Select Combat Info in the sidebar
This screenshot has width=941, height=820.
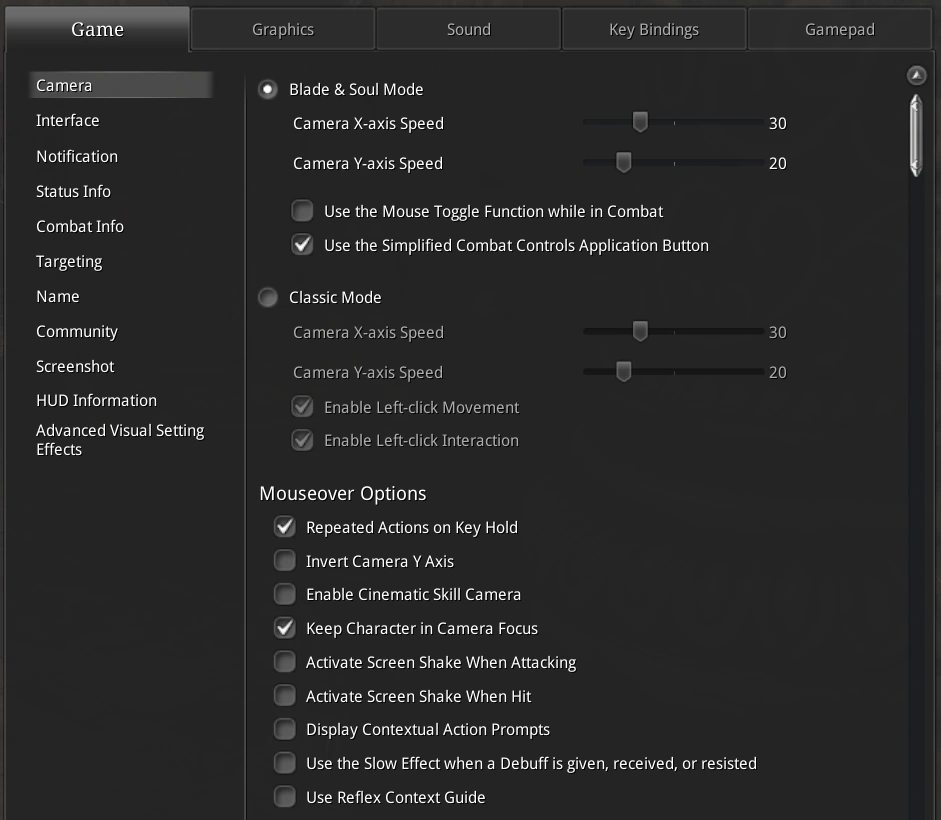click(x=80, y=227)
